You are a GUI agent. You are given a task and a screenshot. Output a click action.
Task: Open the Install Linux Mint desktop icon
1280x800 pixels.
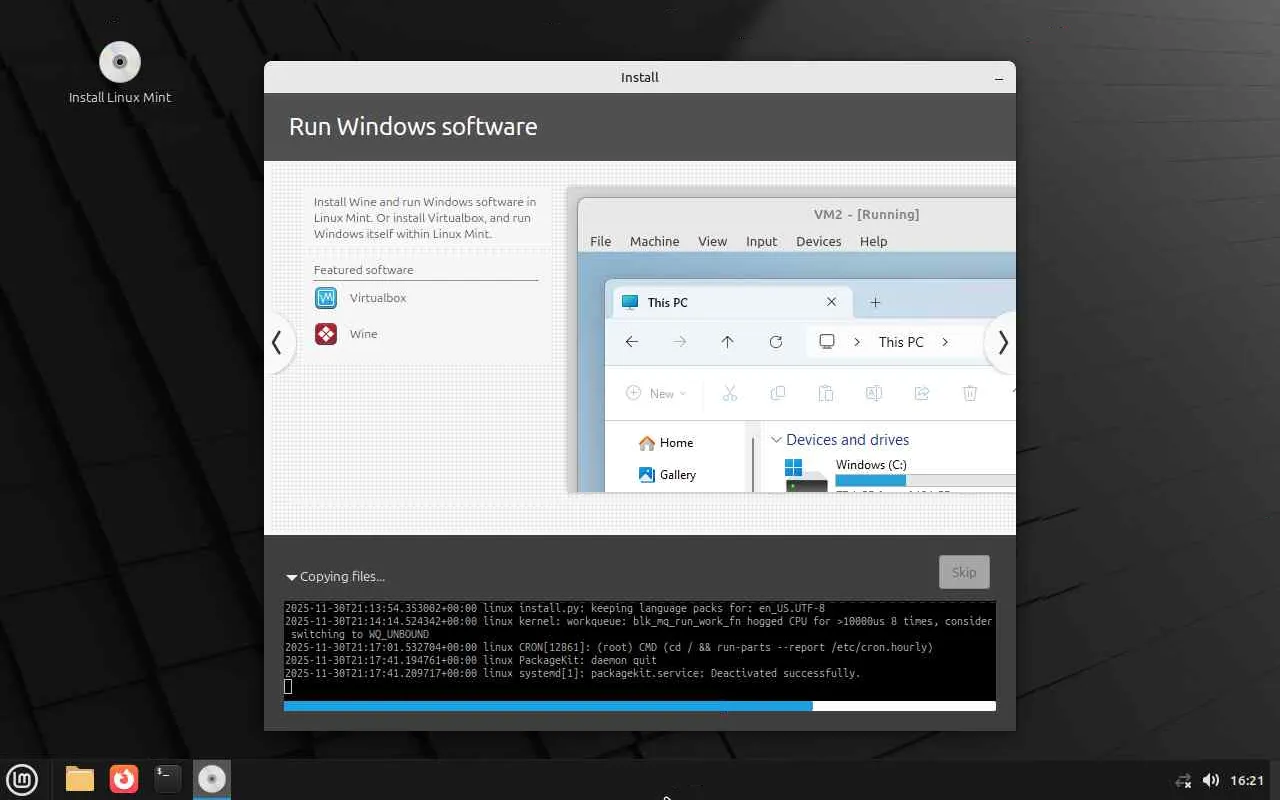120,72
